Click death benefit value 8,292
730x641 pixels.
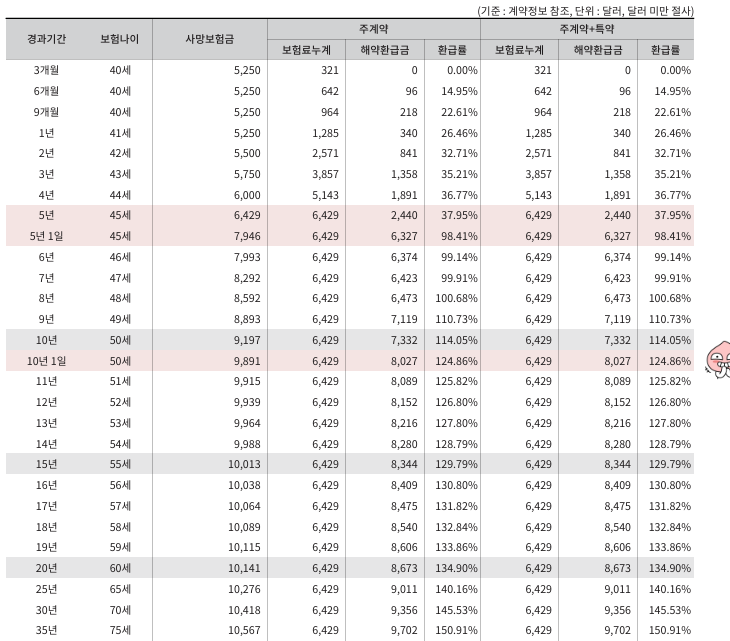coord(247,278)
